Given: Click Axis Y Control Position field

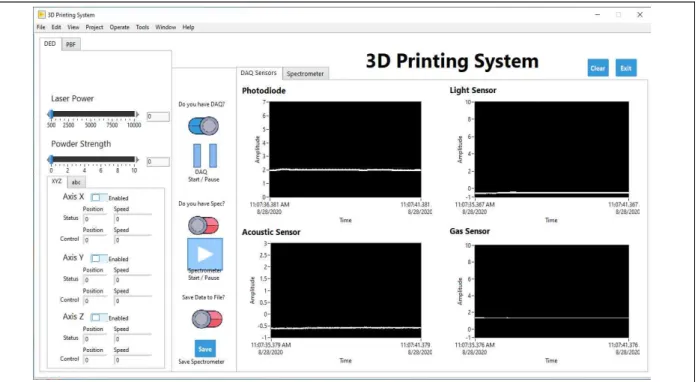Looking at the screenshot, I should click(95, 301).
